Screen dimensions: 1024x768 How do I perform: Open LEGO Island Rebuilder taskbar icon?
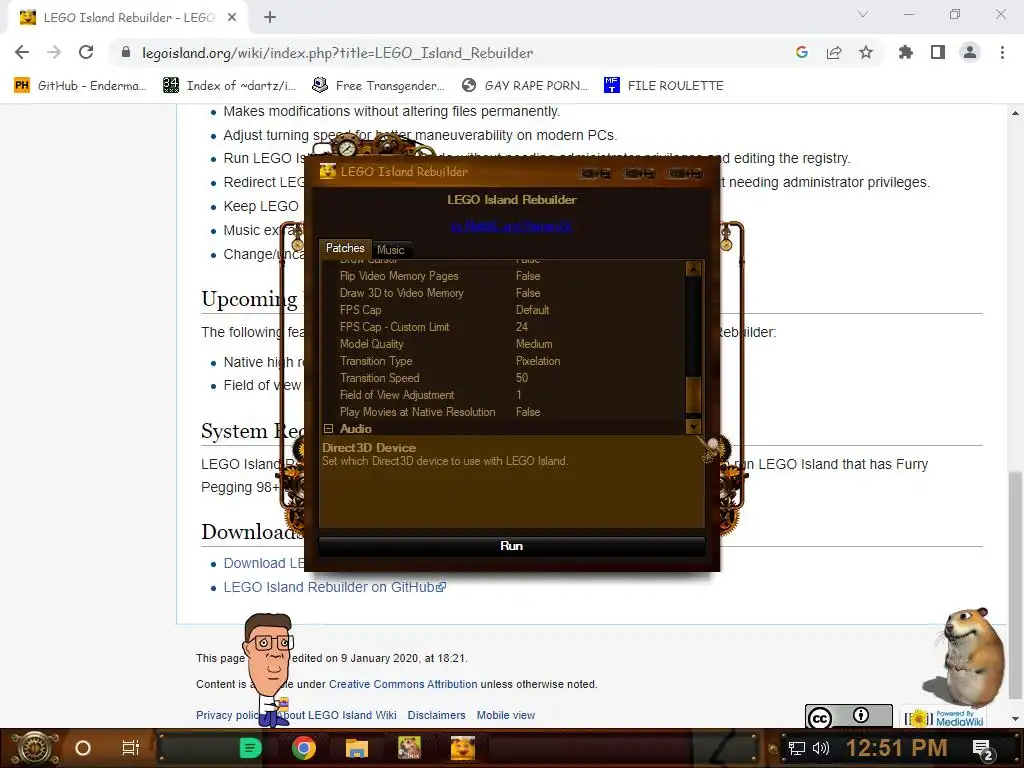click(x=462, y=748)
